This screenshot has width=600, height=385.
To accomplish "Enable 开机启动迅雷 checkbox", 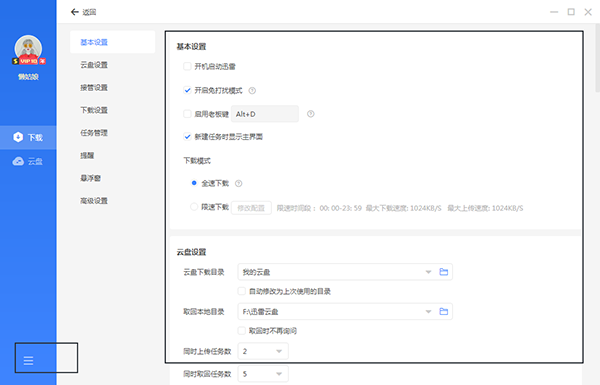I will click(x=187, y=67).
